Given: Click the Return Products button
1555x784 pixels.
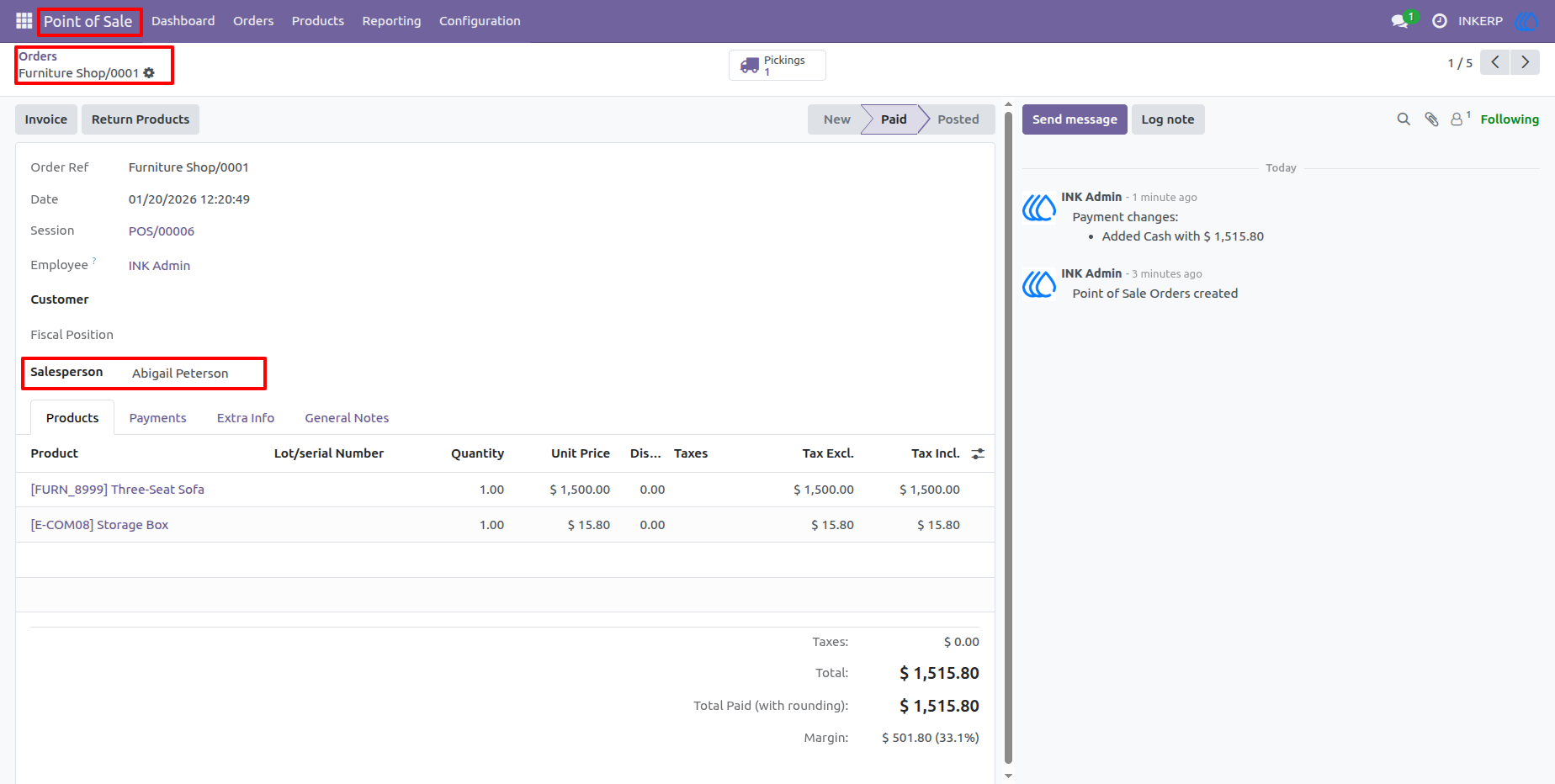Looking at the screenshot, I should [141, 119].
